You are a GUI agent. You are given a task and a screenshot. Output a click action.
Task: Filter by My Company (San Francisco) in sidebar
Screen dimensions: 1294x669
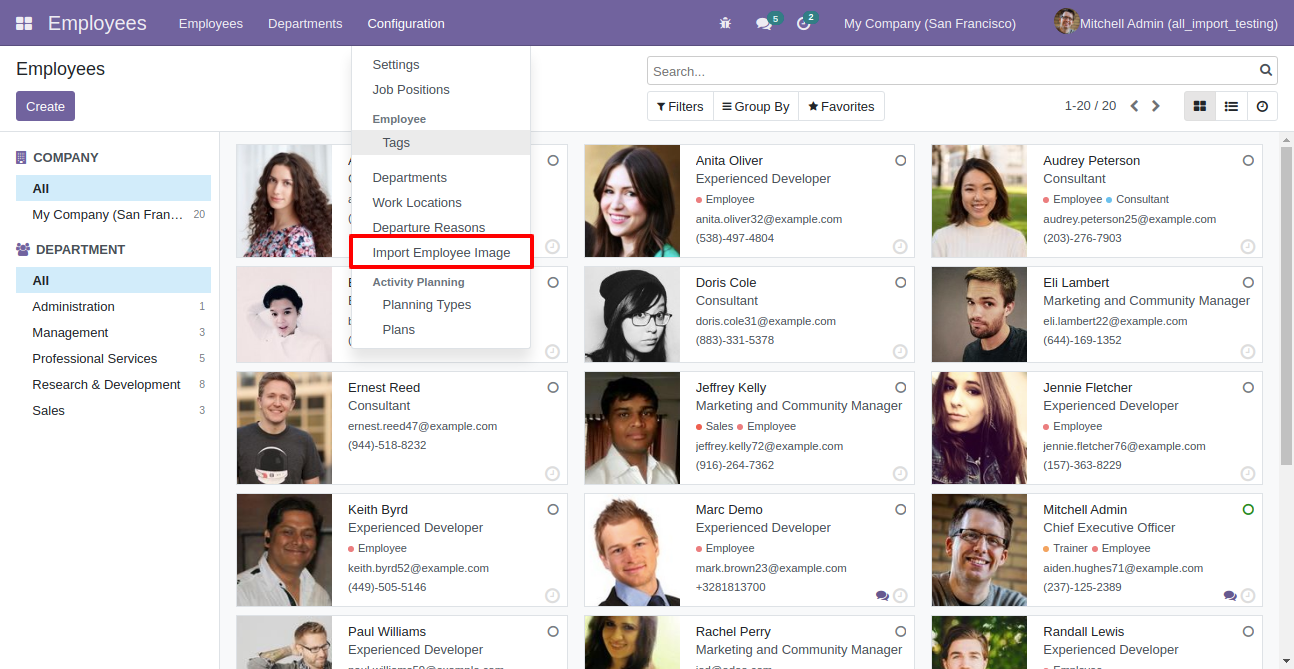coord(113,214)
